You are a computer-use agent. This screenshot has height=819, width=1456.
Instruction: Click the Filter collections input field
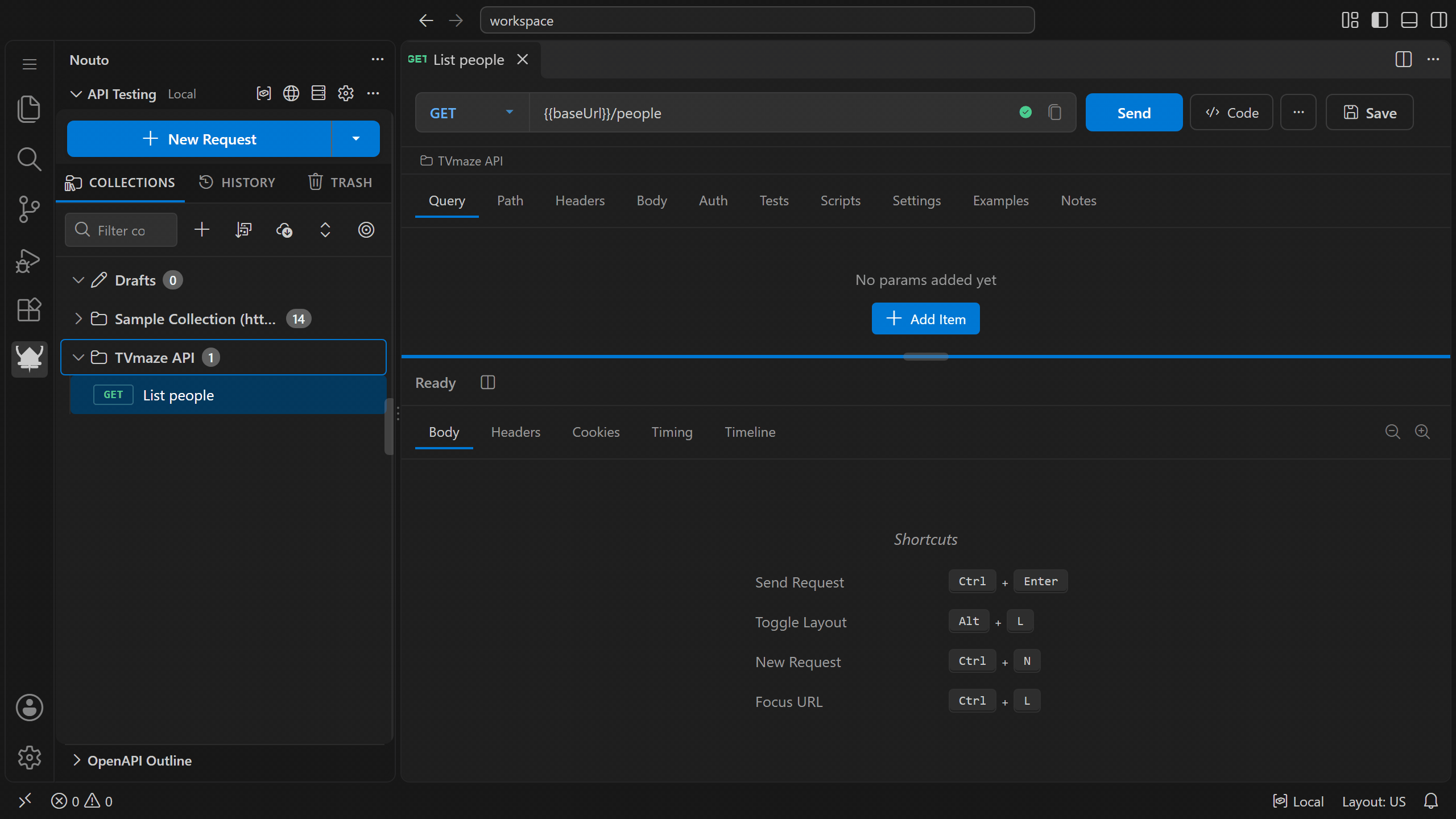(x=121, y=230)
